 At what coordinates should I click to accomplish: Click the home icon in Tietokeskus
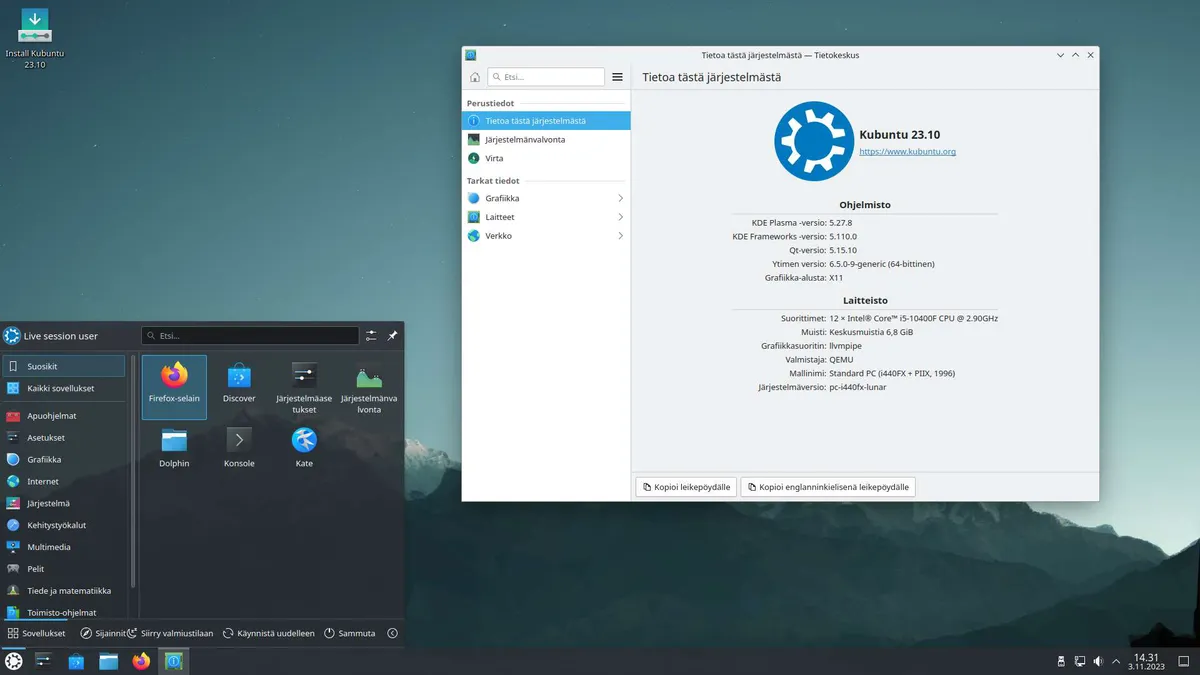tap(475, 77)
